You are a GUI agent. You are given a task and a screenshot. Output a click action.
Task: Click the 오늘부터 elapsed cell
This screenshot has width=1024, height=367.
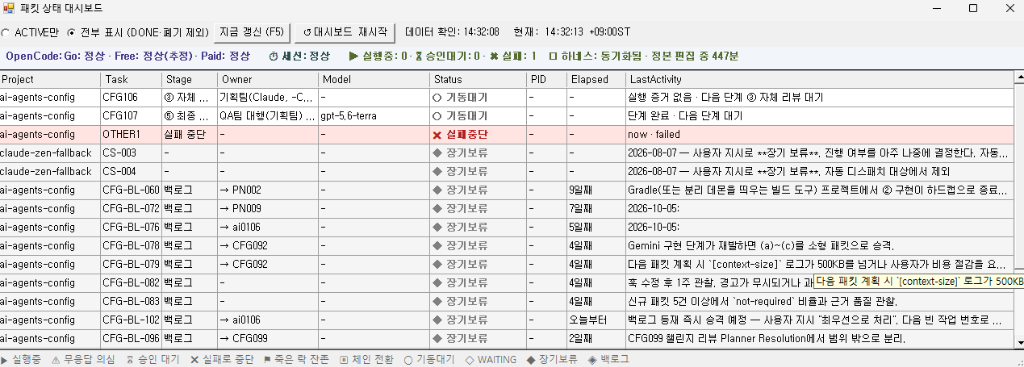596,321
